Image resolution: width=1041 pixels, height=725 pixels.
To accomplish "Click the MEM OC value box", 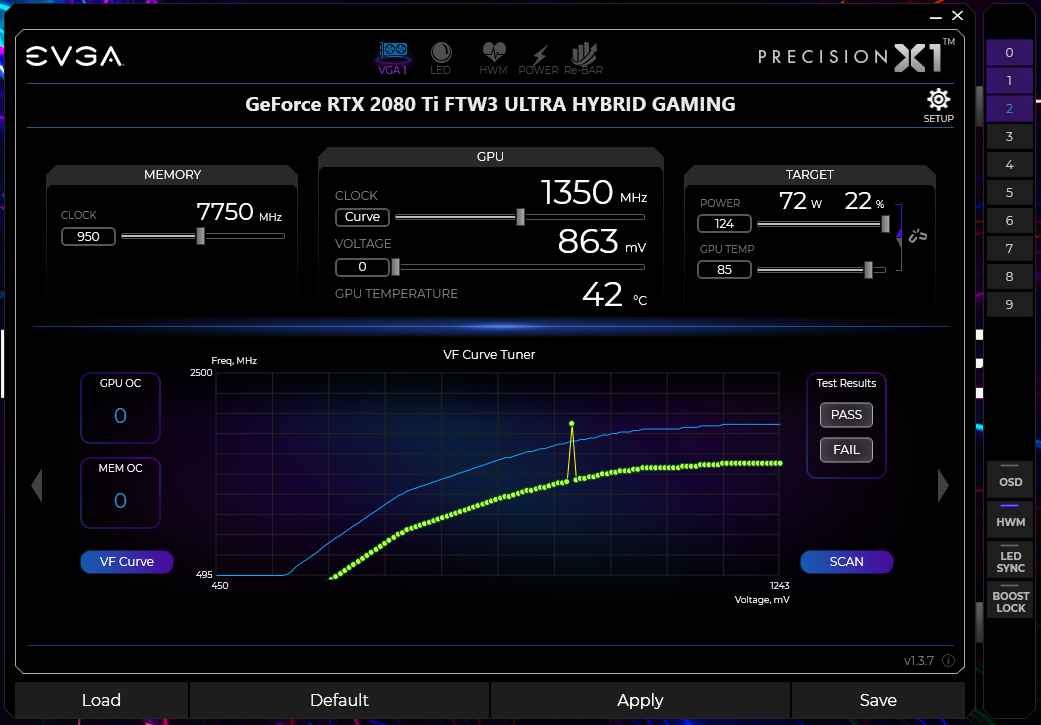I will coord(120,493).
